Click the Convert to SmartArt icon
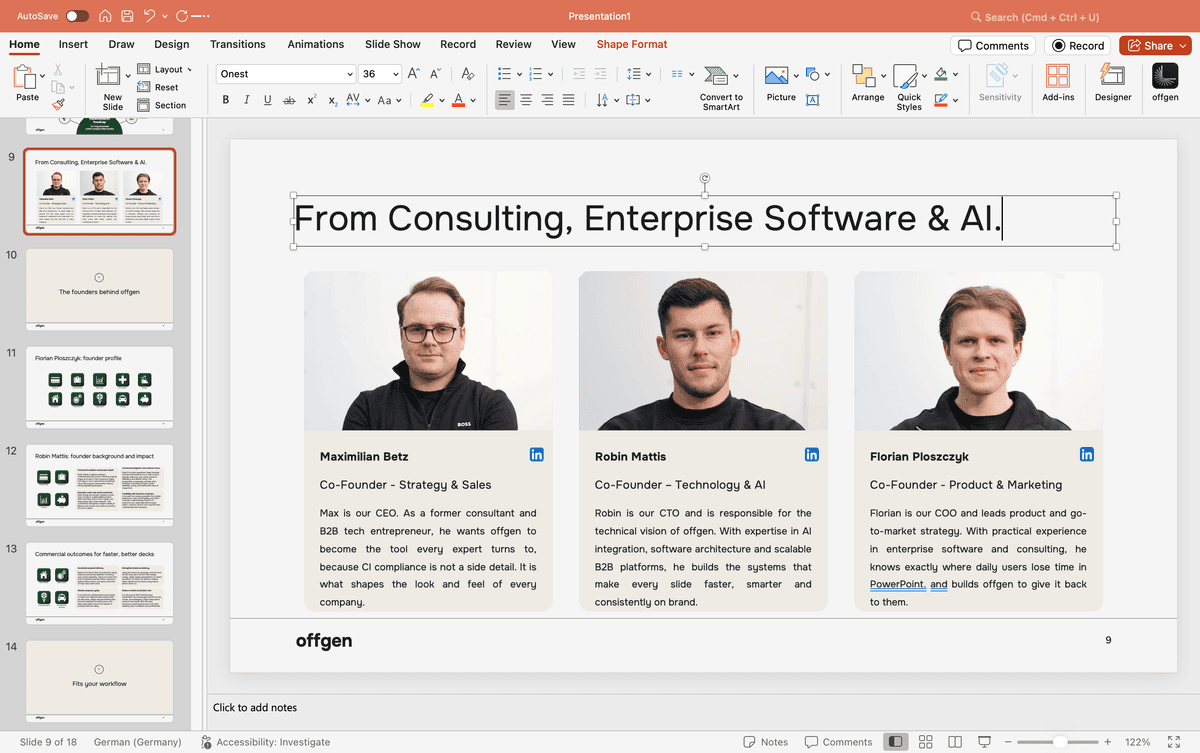This screenshot has width=1200, height=753. 716,76
